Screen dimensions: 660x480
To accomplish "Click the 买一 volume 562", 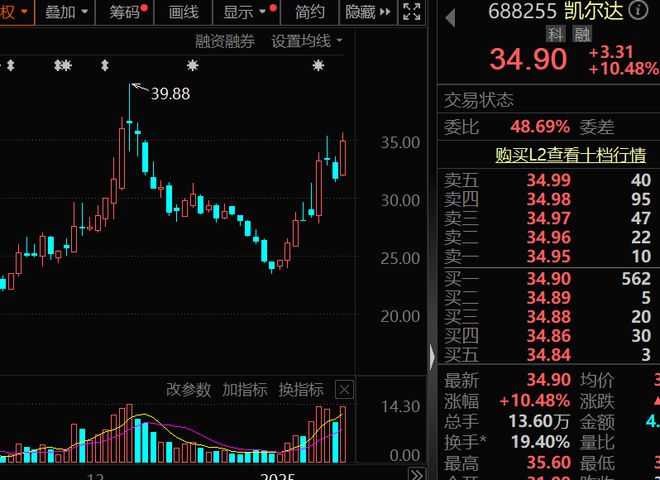I will [x=636, y=279].
